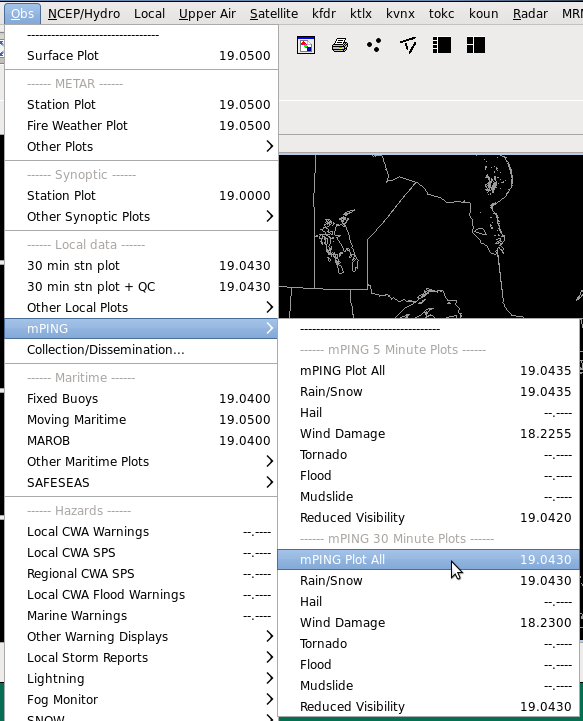
Task: Click the printer icon in toolbar
Action: pyautogui.click(x=340, y=45)
